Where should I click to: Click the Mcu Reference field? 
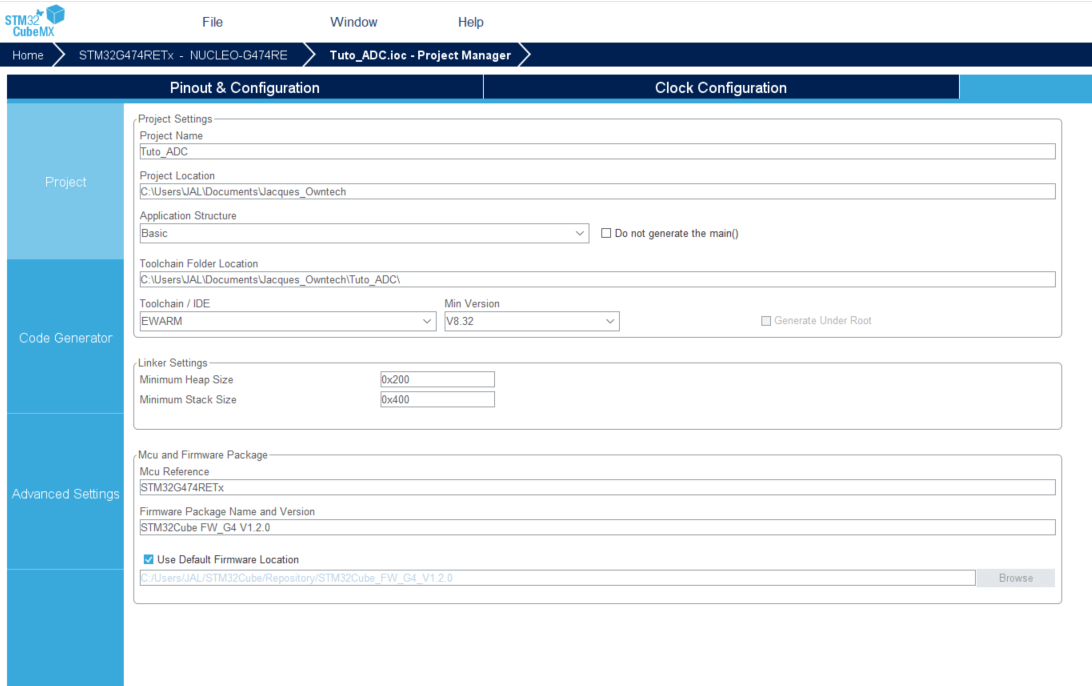(597, 488)
